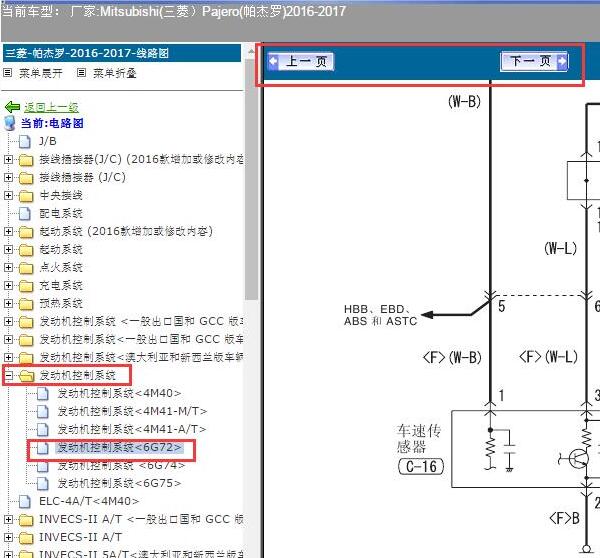This screenshot has height=558, width=600.
Task: Click right arrow icon on 下一页
Action: point(562,61)
